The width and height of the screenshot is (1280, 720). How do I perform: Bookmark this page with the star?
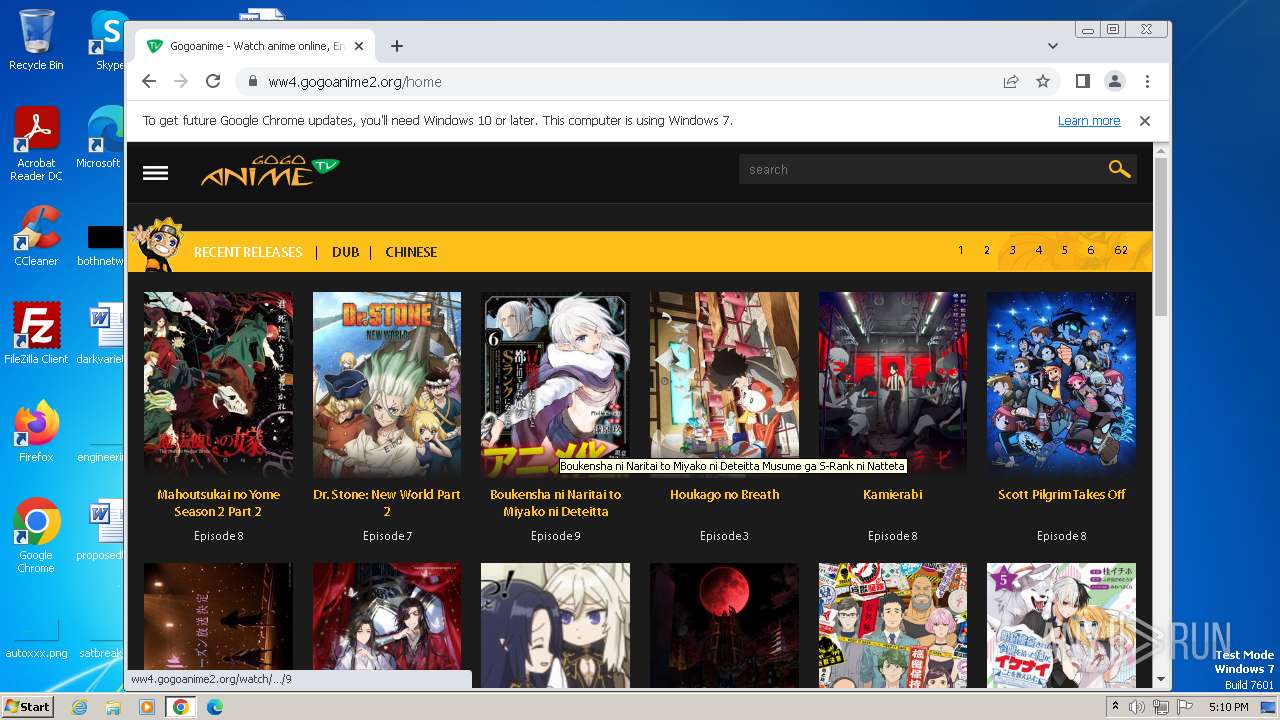tap(1043, 81)
